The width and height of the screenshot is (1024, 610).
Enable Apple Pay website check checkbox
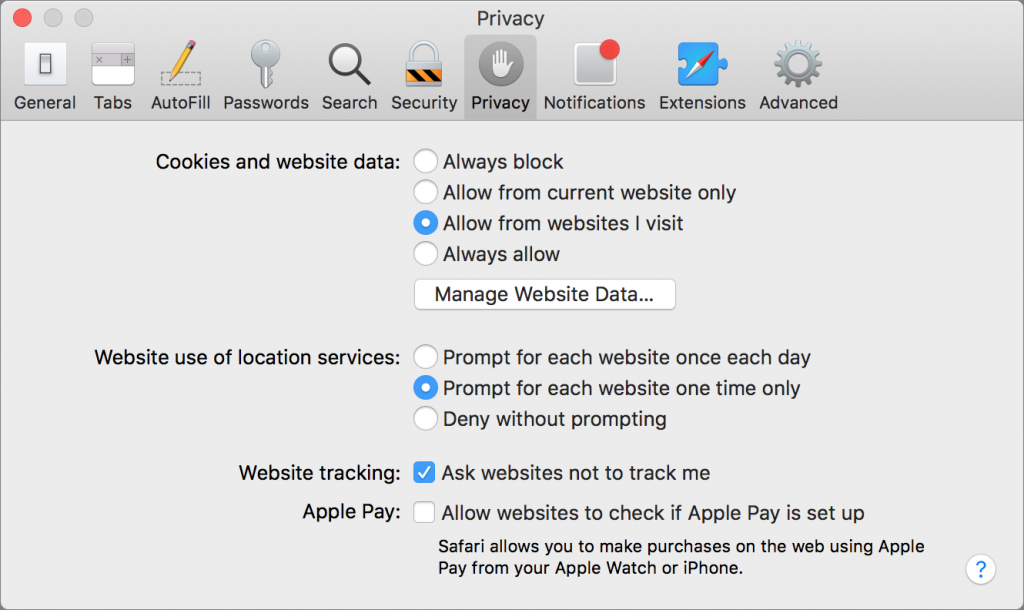pyautogui.click(x=424, y=513)
